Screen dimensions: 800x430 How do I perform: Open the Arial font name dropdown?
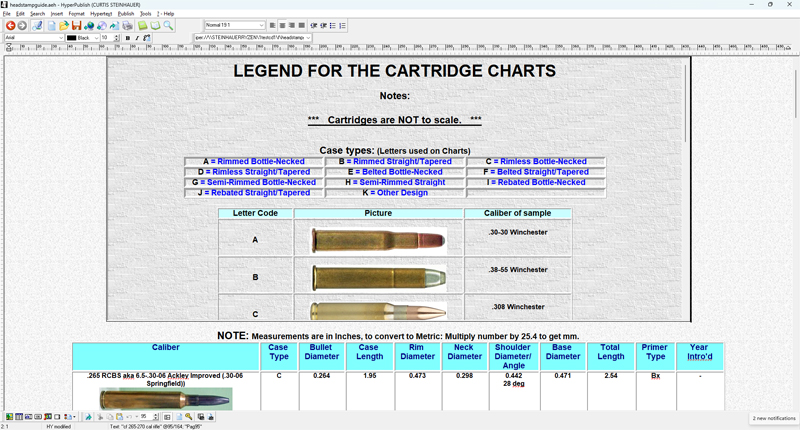point(34,38)
